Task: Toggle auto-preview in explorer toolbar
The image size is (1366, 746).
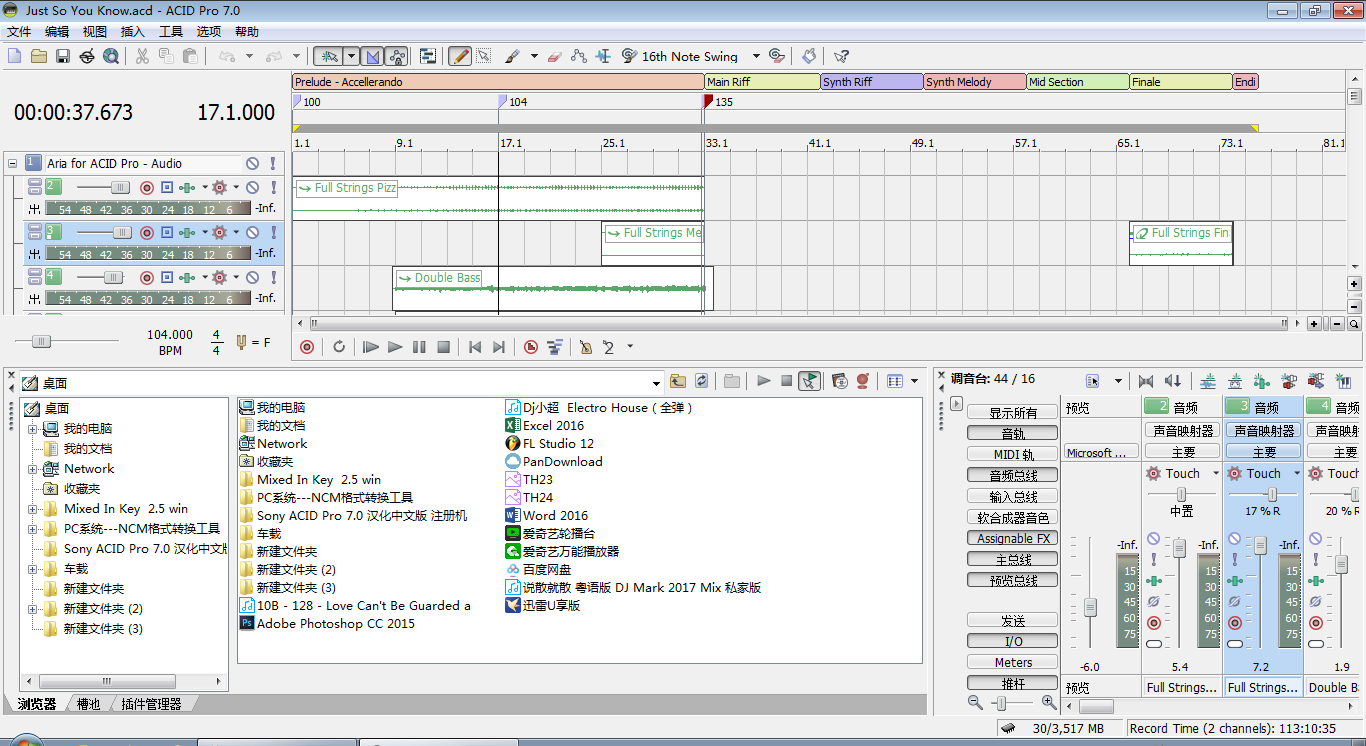Action: (x=810, y=381)
